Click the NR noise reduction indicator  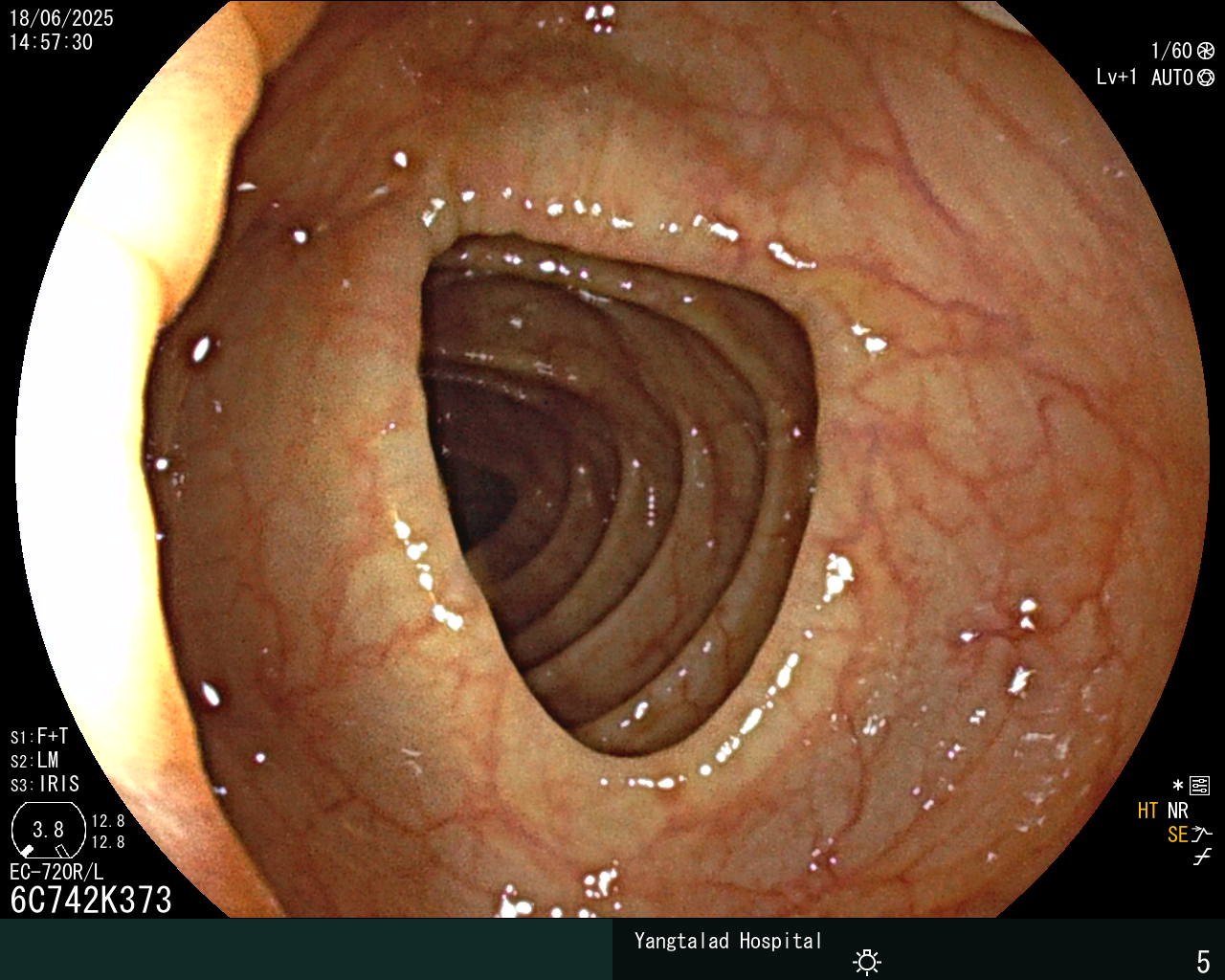point(1177,812)
